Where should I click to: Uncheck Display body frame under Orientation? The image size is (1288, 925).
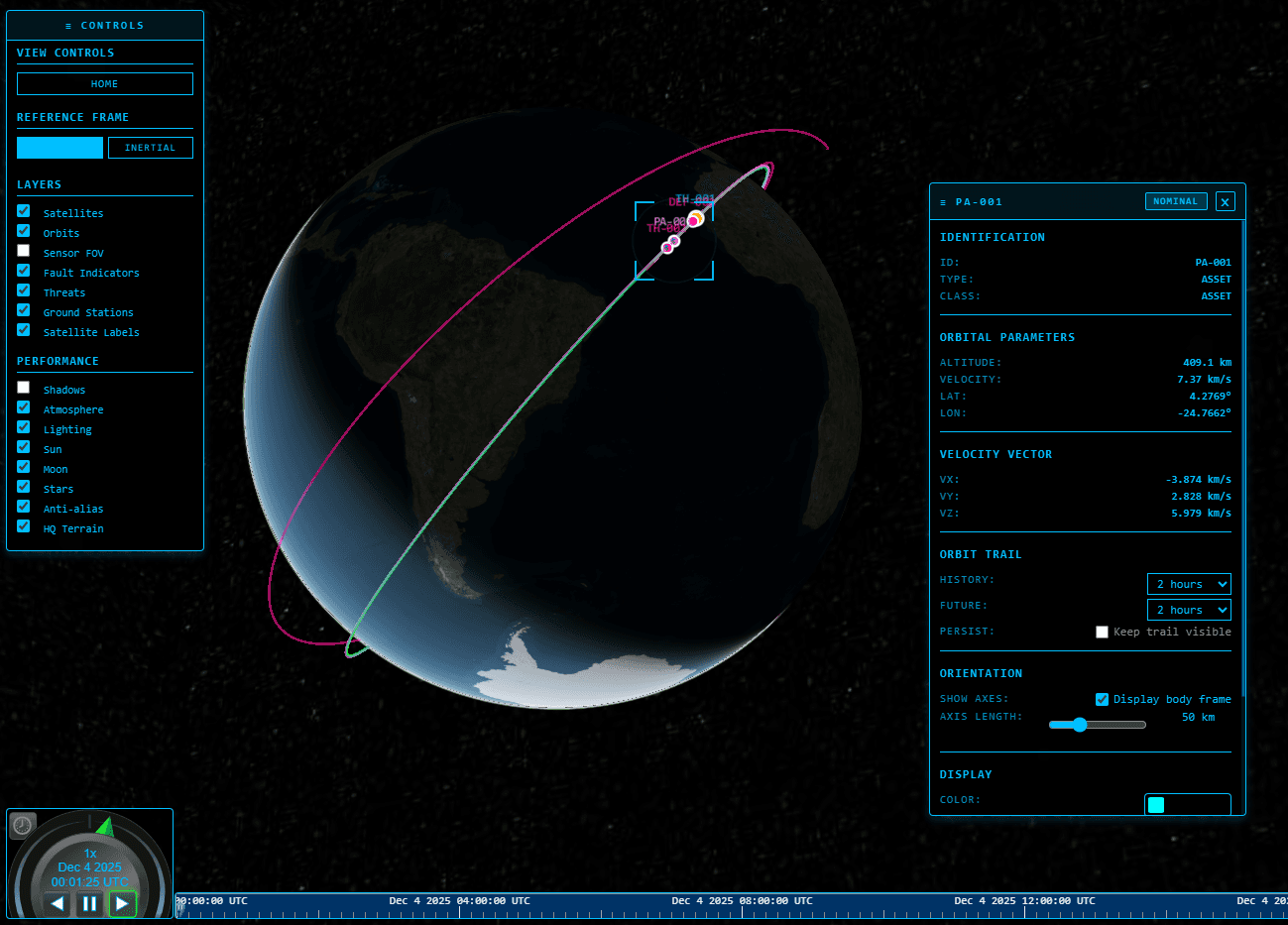(x=1102, y=699)
